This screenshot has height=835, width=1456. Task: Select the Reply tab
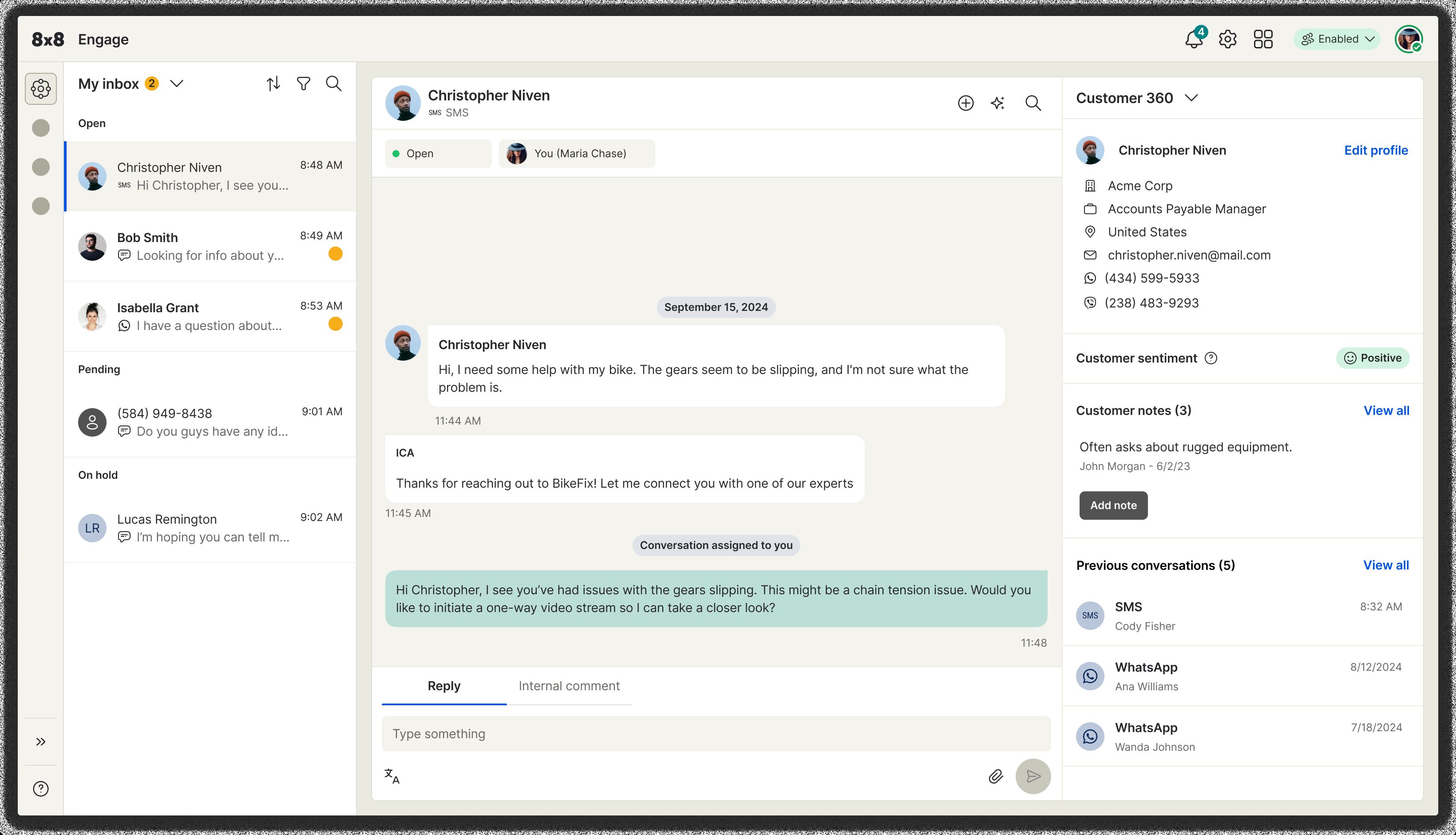[x=443, y=686]
